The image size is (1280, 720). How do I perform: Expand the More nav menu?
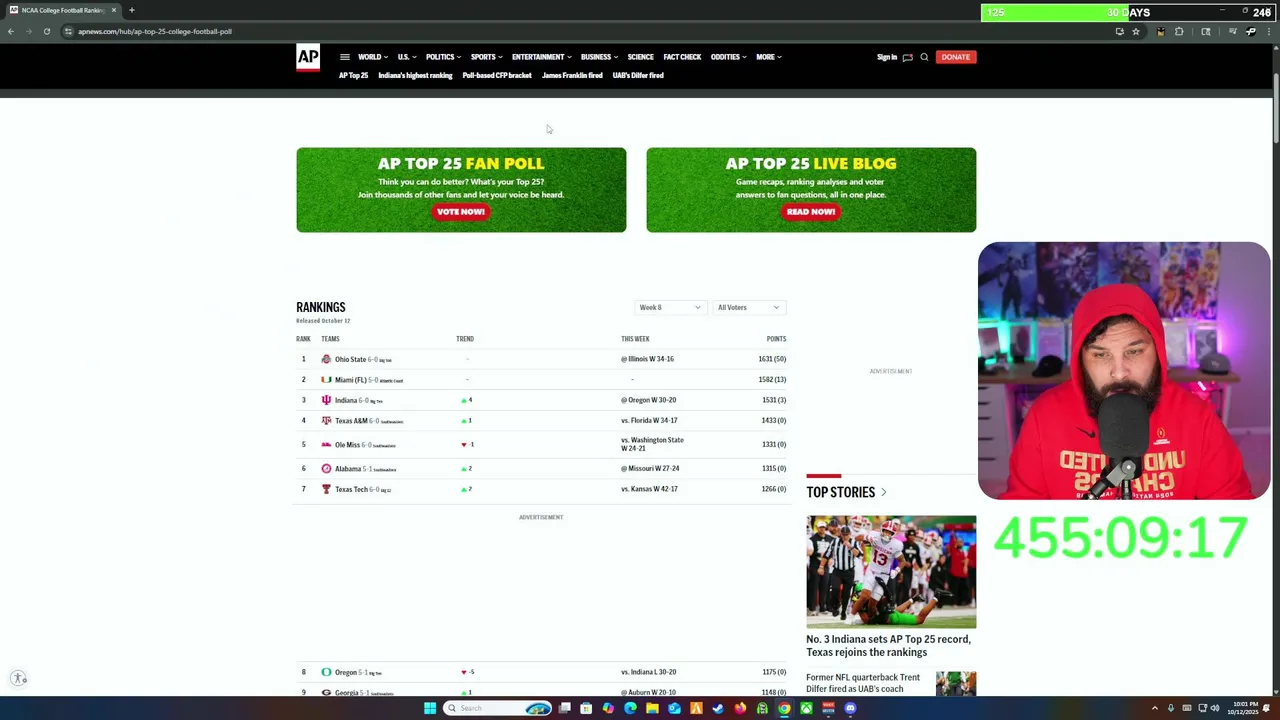[768, 57]
